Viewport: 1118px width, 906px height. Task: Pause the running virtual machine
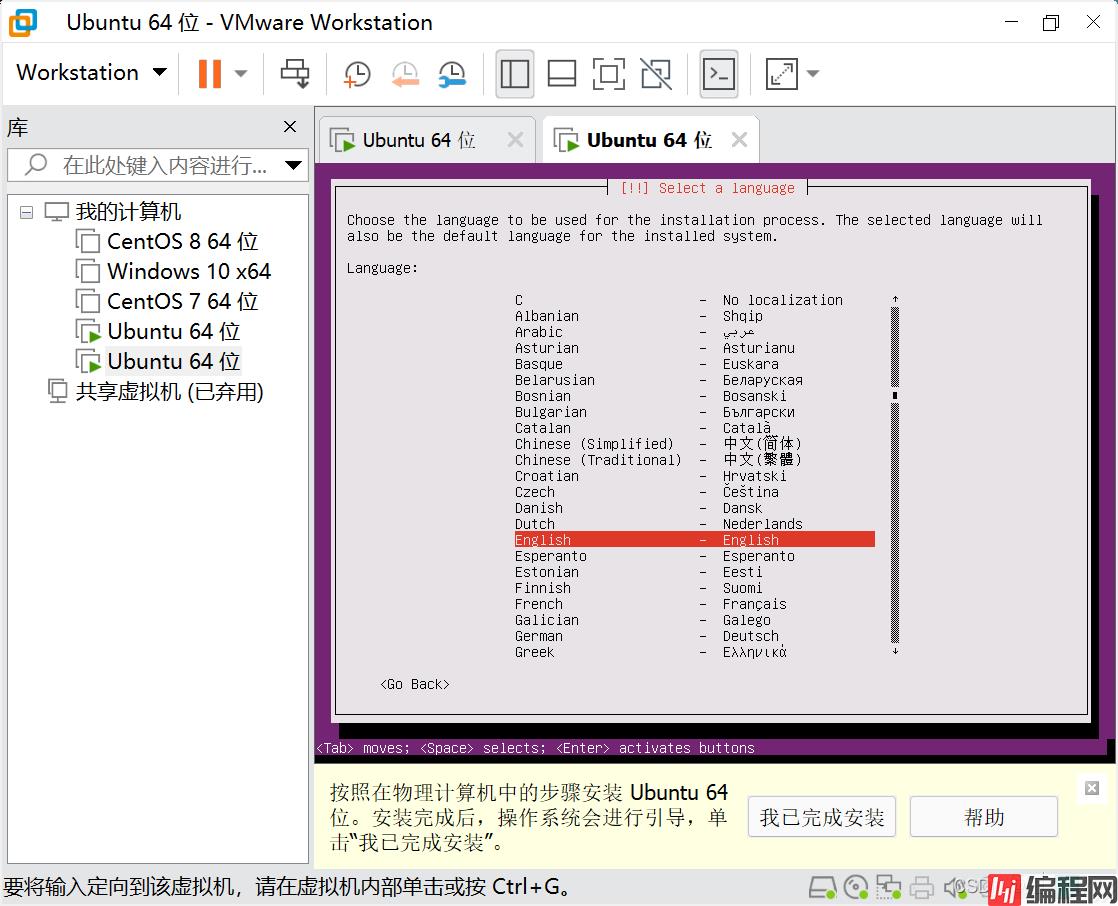click(209, 73)
